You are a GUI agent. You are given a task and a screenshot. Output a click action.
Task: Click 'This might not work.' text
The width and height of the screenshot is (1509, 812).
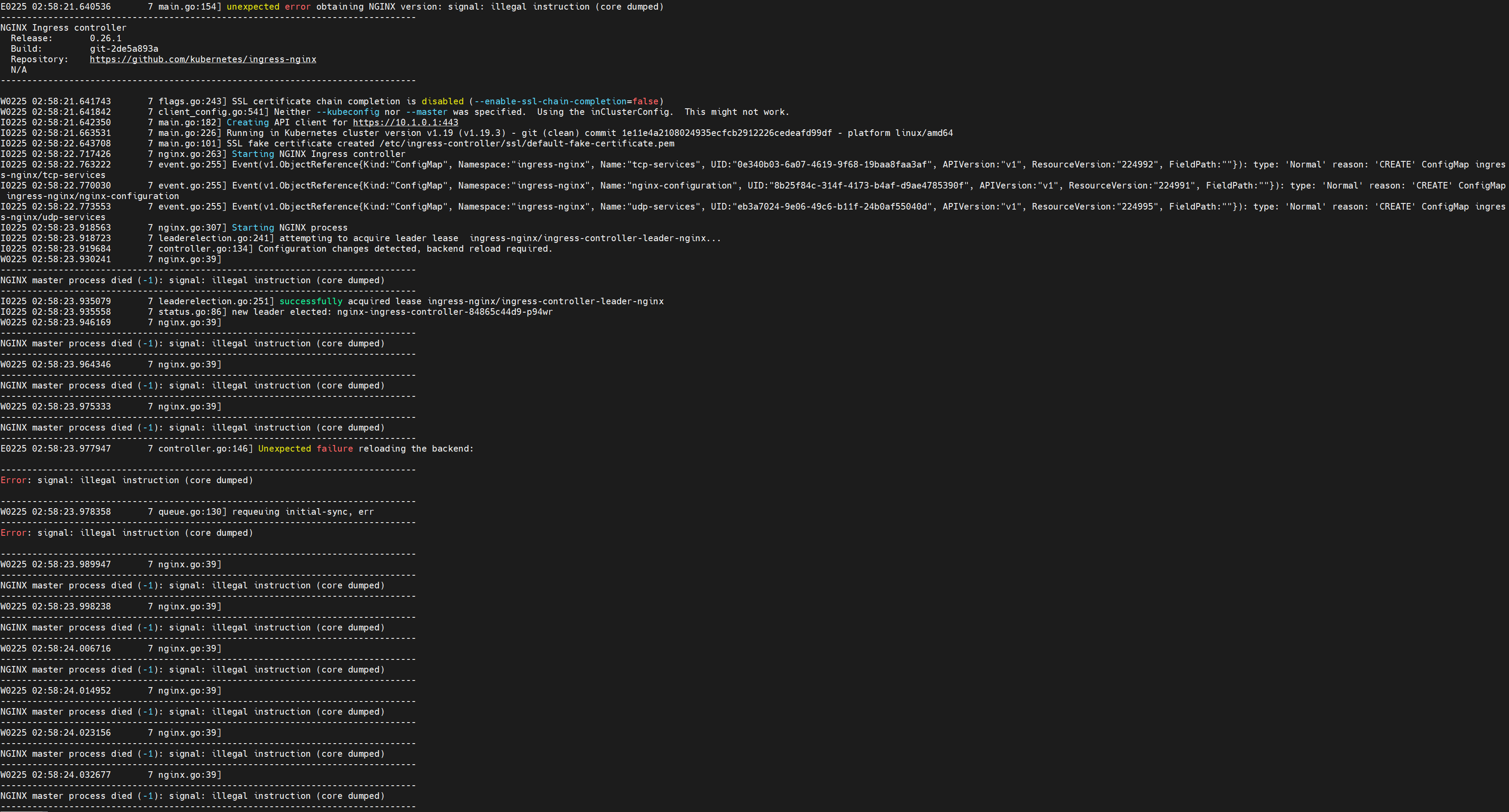[x=737, y=112]
